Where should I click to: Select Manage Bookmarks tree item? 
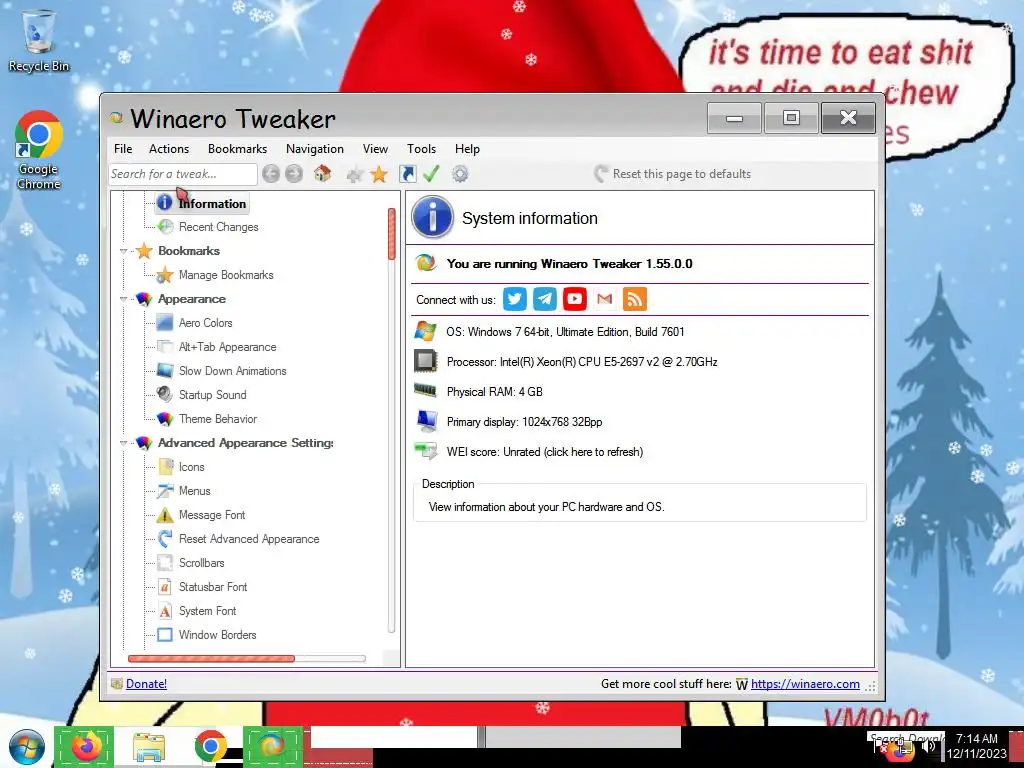pyautogui.click(x=226, y=275)
